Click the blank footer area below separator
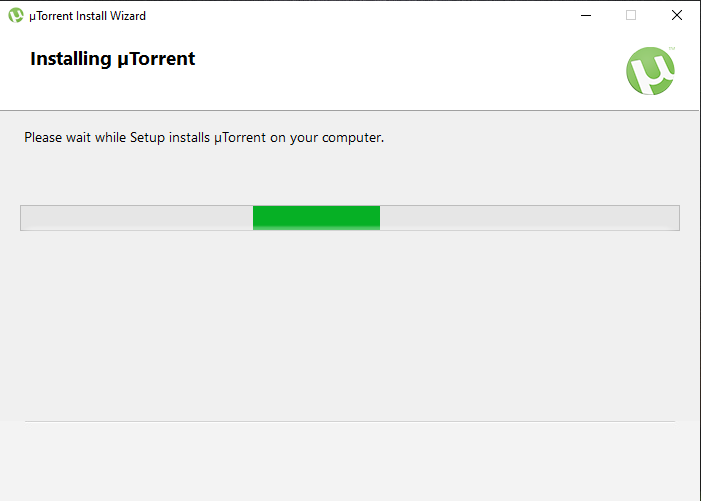This screenshot has height=503, width=701. click(350, 463)
